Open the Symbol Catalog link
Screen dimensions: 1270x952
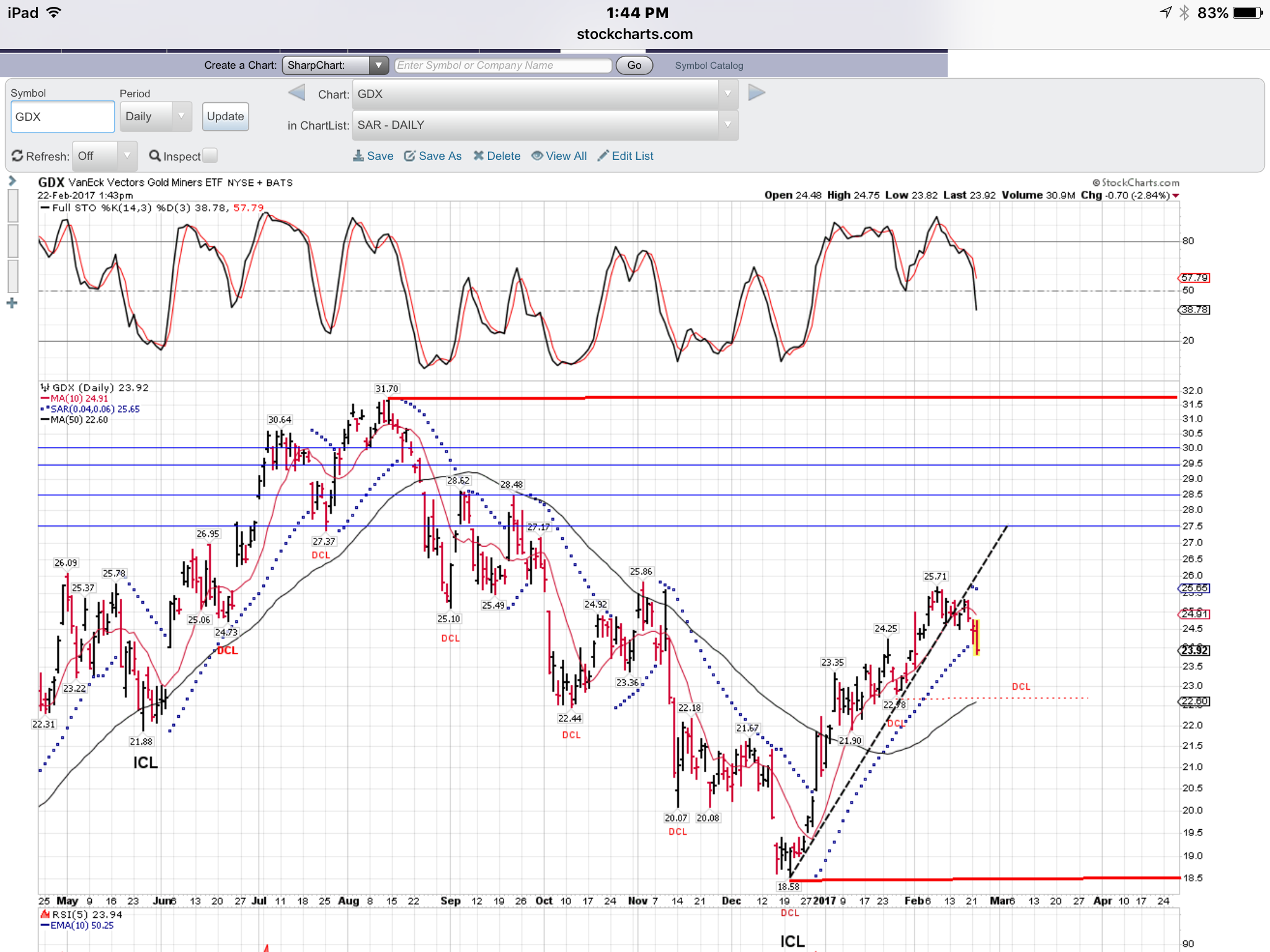coord(709,66)
